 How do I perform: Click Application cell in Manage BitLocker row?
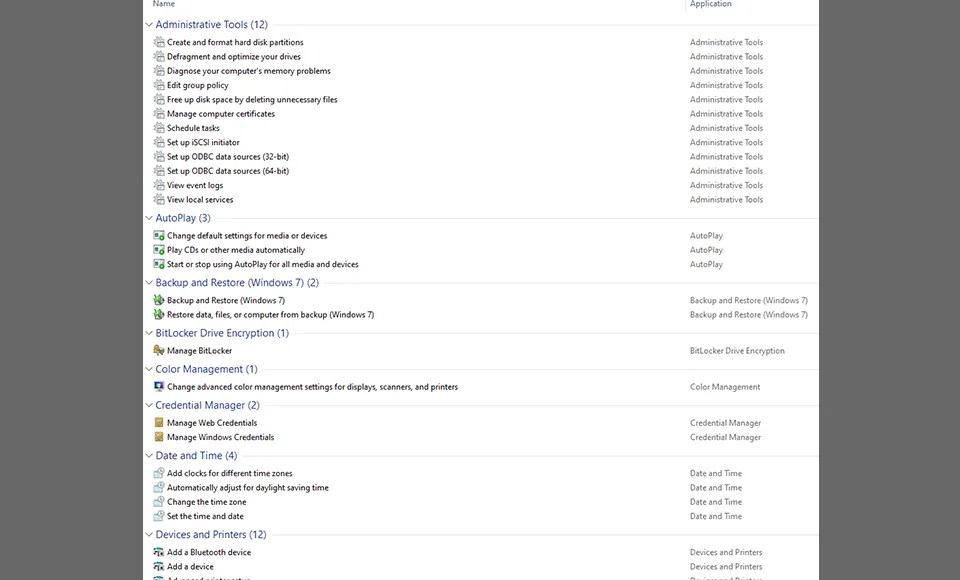(737, 351)
